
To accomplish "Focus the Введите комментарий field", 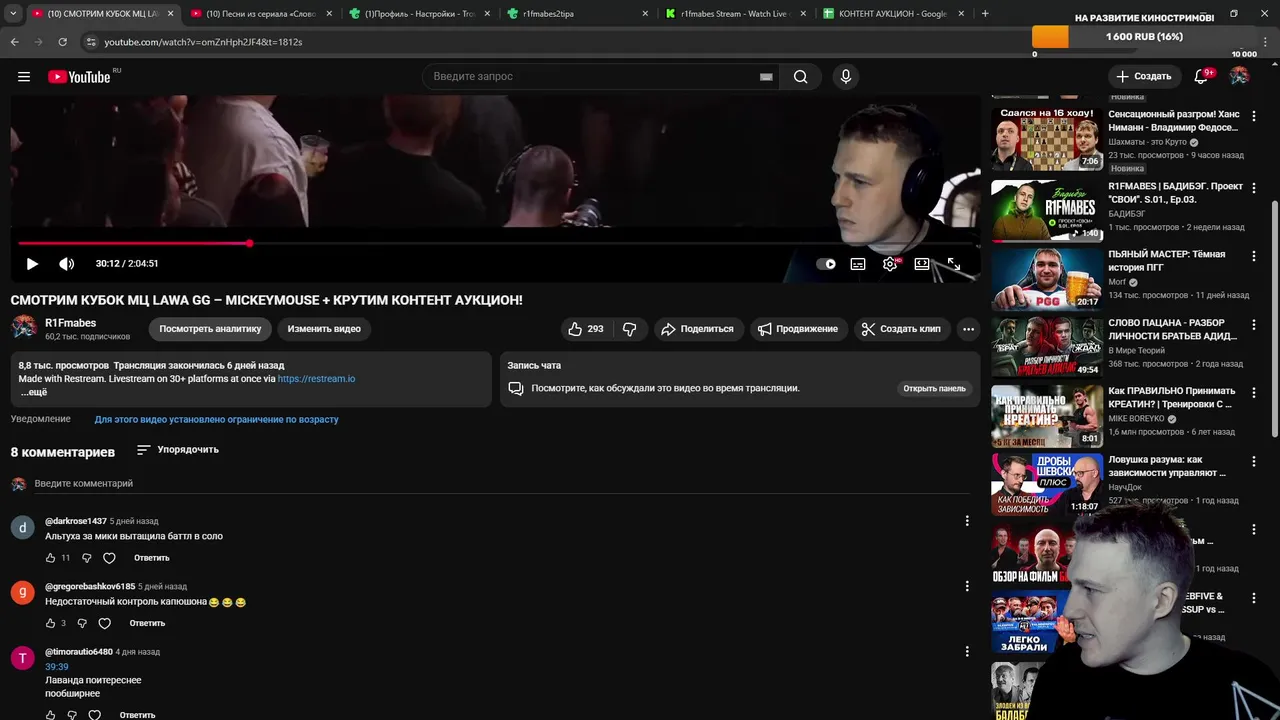I will [x=501, y=484].
